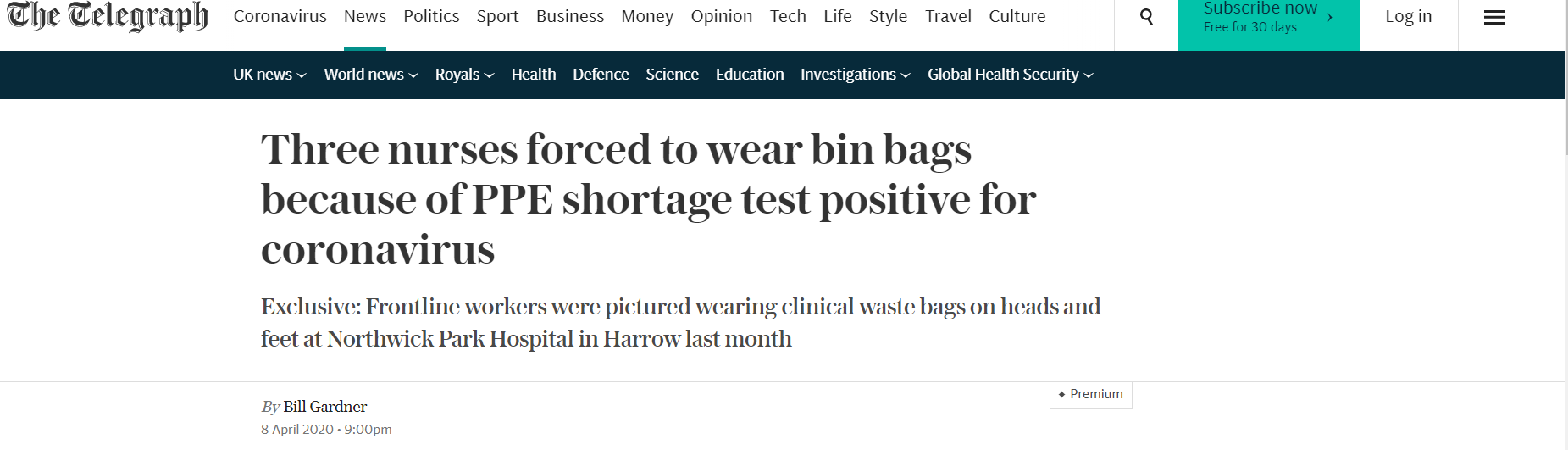Open the Coronavirus section
This screenshot has width=1568, height=450.
pos(280,16)
